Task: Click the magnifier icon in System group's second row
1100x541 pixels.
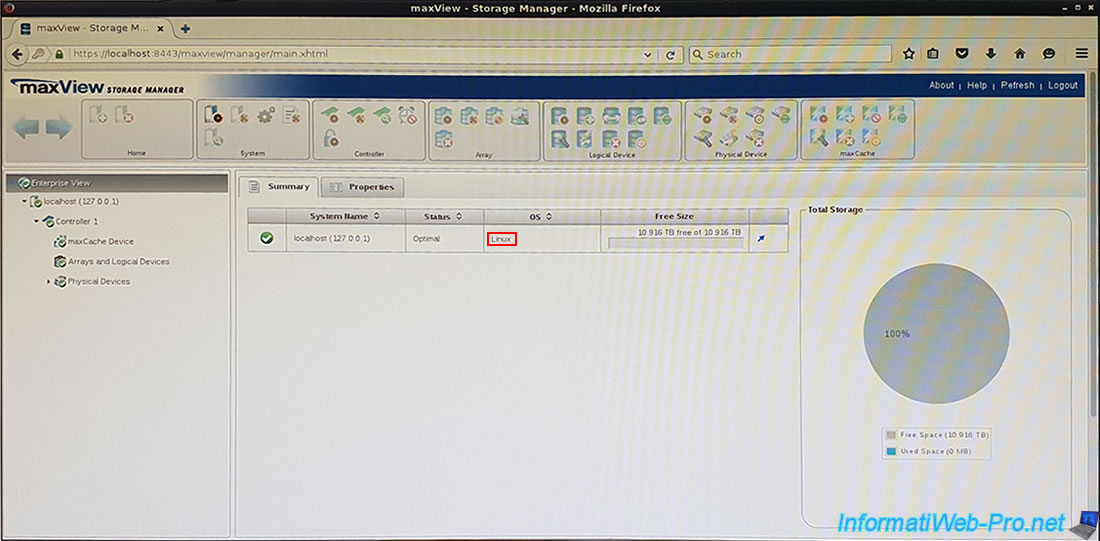Action: 214,138
